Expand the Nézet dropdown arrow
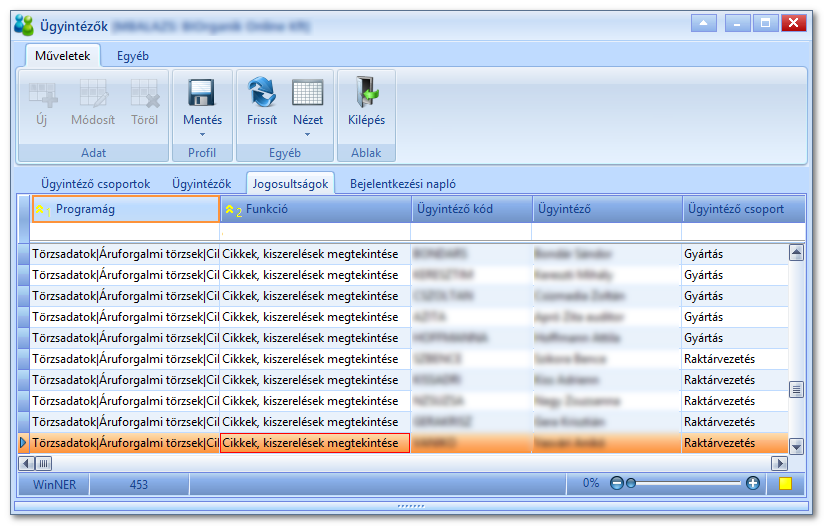Viewport: 824px width, 526px height. pyautogui.click(x=307, y=135)
